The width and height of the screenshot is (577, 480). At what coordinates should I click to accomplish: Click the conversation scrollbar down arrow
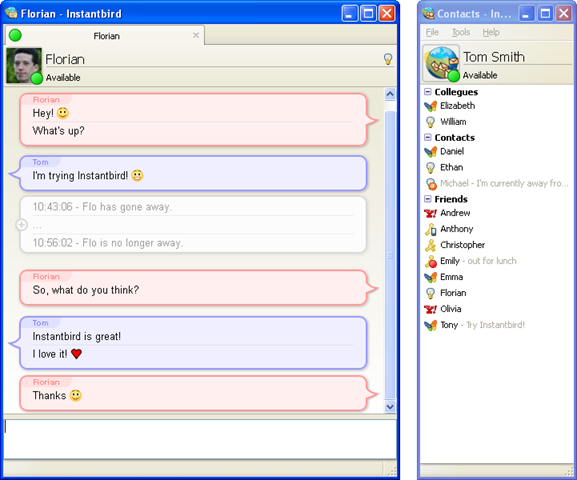(x=390, y=407)
